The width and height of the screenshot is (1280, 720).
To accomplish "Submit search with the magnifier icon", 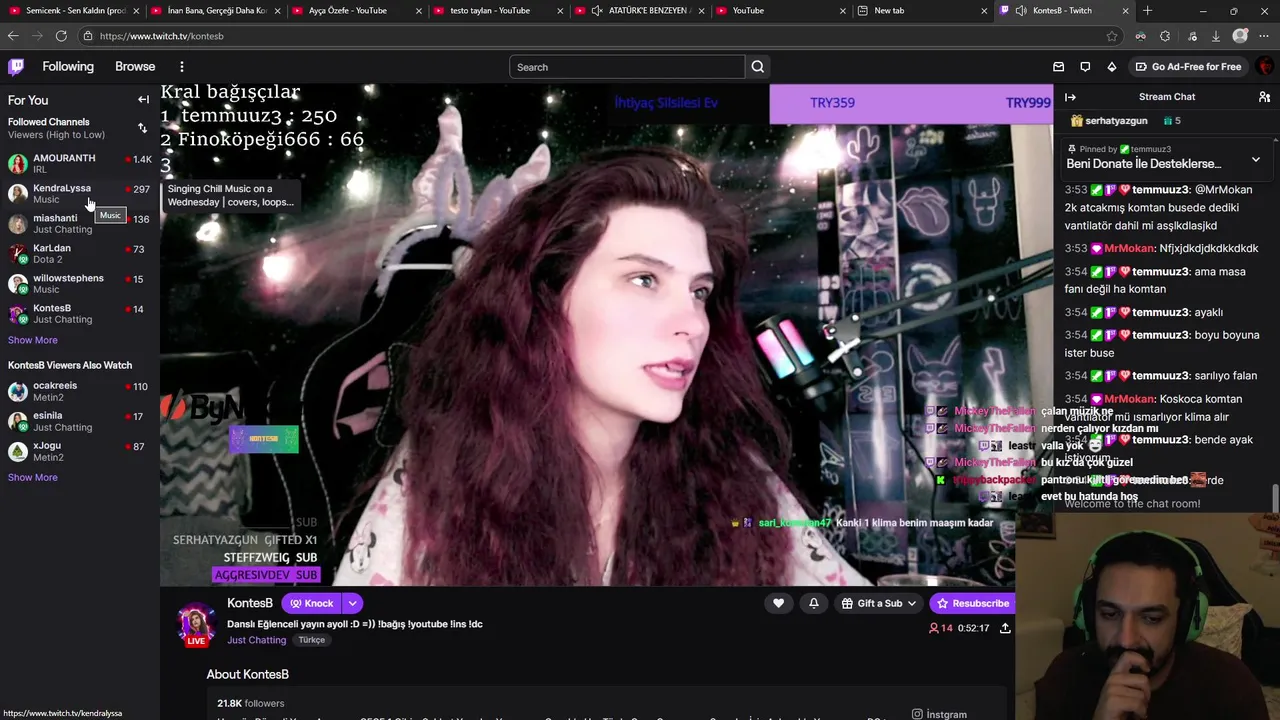I will tap(758, 67).
